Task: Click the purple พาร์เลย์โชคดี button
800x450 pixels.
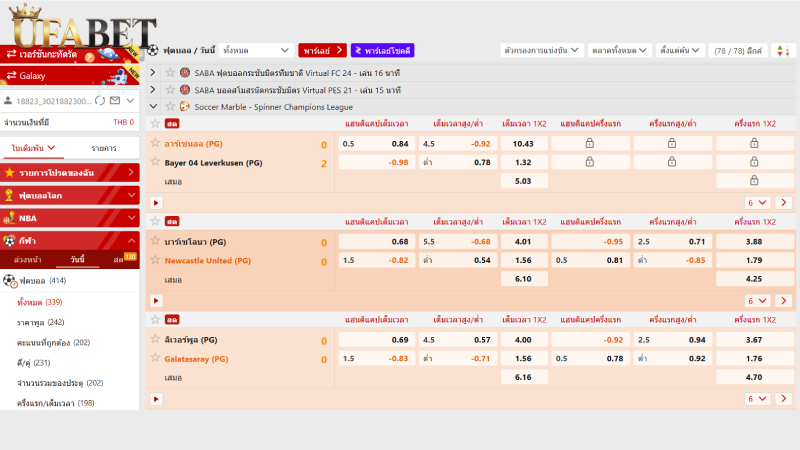Action: pos(383,51)
